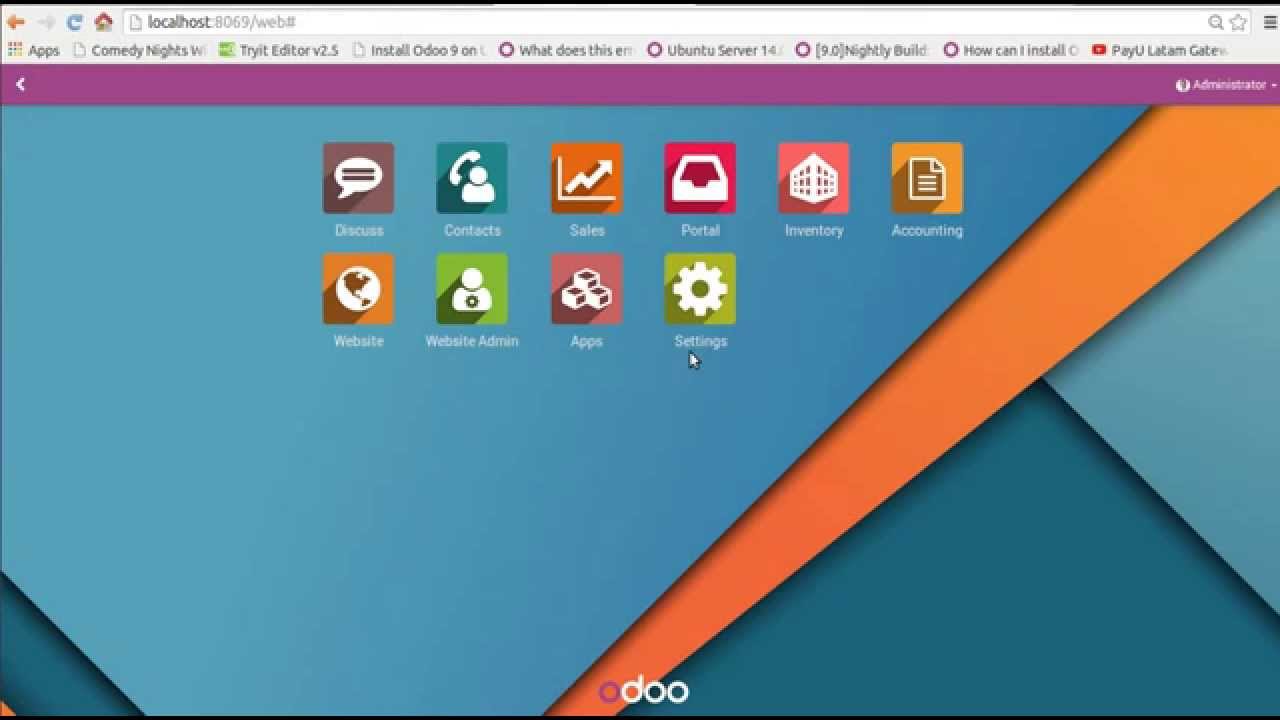Image resolution: width=1280 pixels, height=720 pixels.
Task: Open the Apps bookmarks shortcut
Action: (x=34, y=50)
